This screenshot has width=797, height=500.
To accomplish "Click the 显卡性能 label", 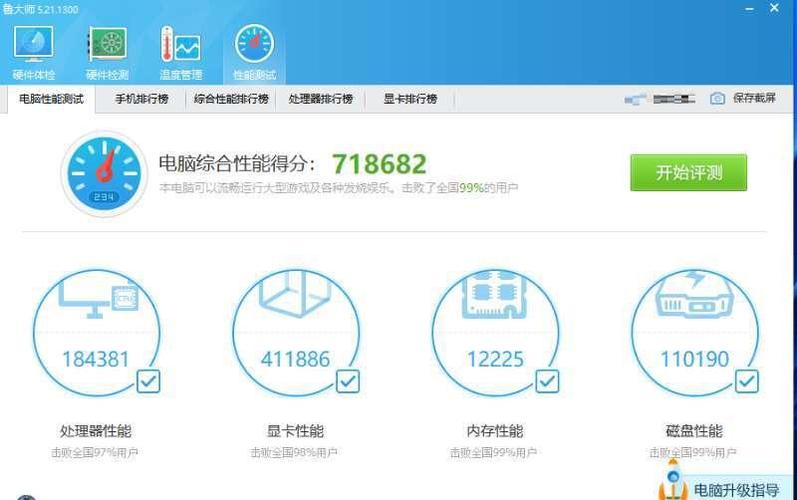I will 295,431.
